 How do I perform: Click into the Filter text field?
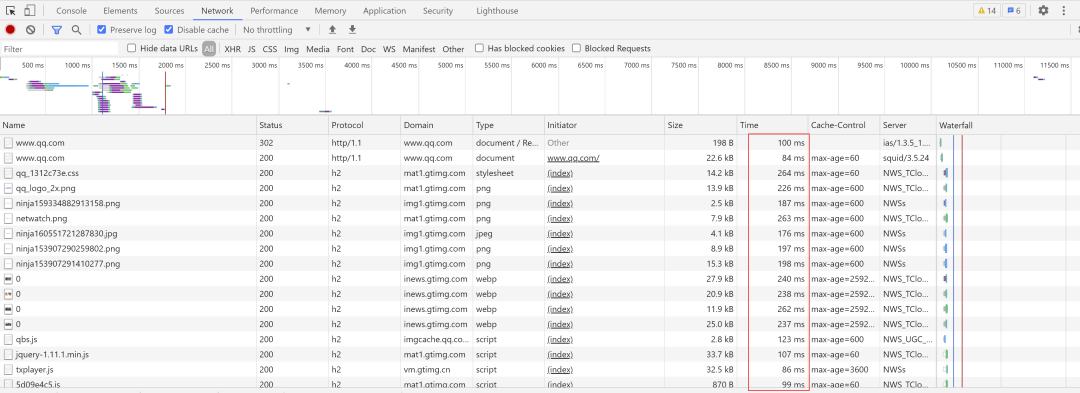[60, 49]
